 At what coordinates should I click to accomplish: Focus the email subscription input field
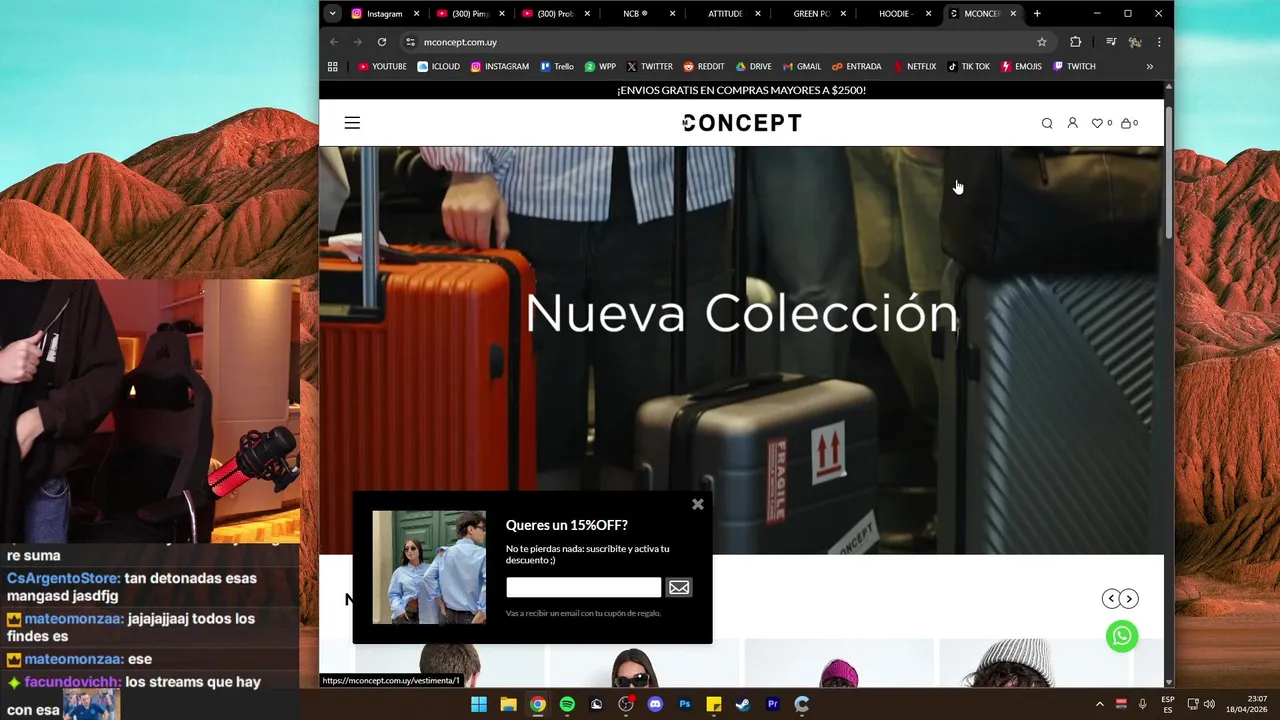[x=583, y=587]
